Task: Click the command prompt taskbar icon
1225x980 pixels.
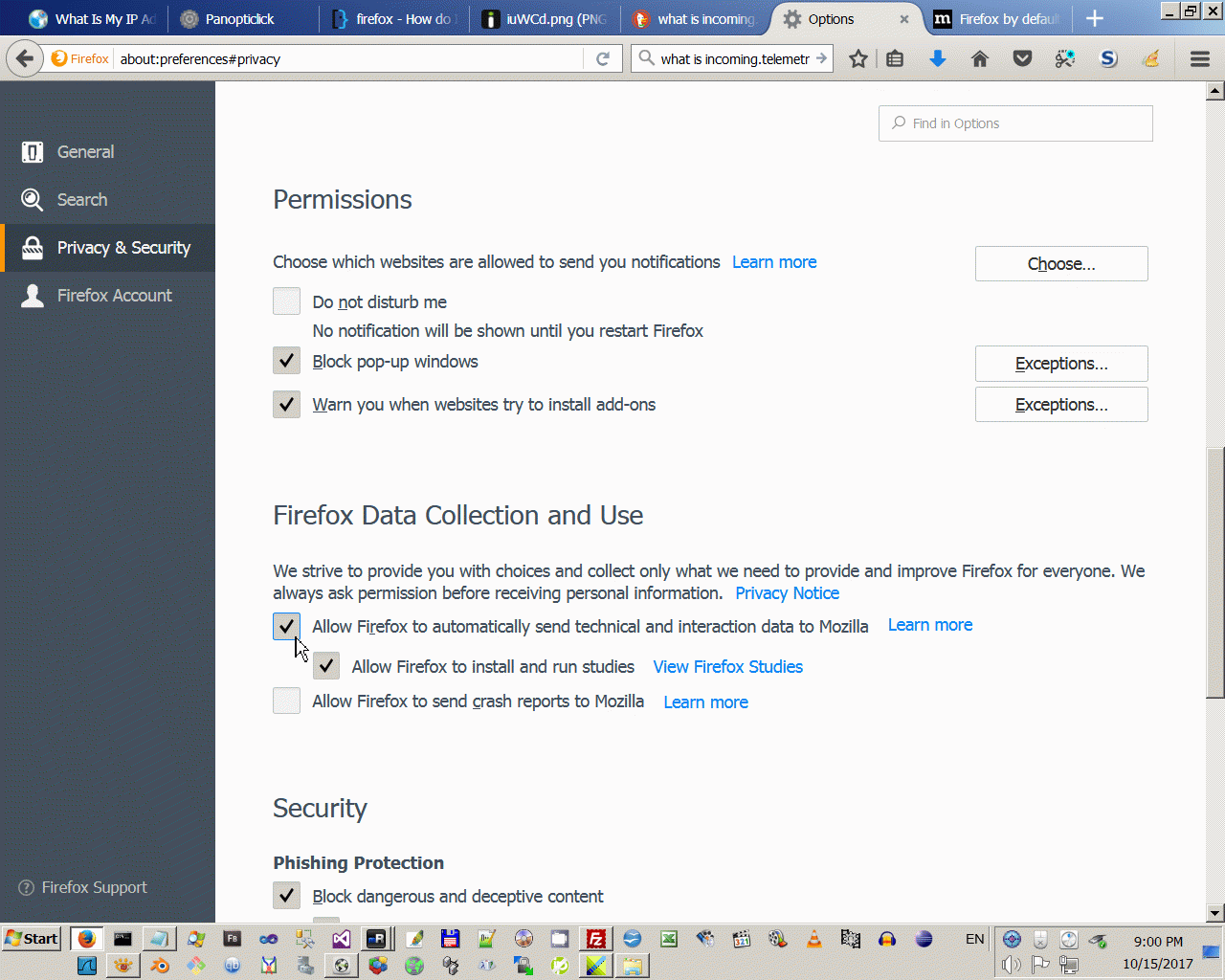Action: pos(123,939)
